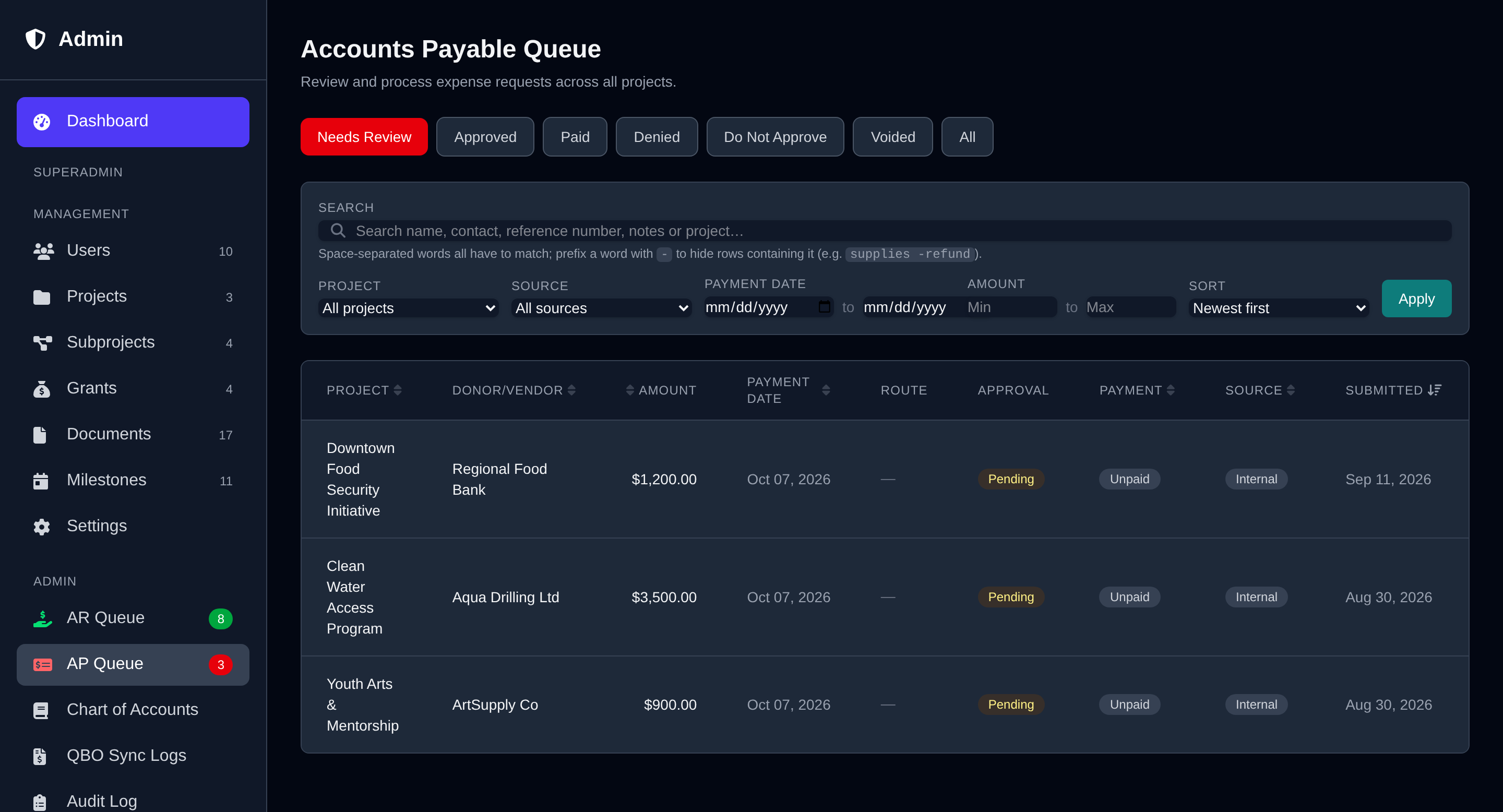
Task: Click Youth Arts & Mentorship project name
Action: click(362, 704)
